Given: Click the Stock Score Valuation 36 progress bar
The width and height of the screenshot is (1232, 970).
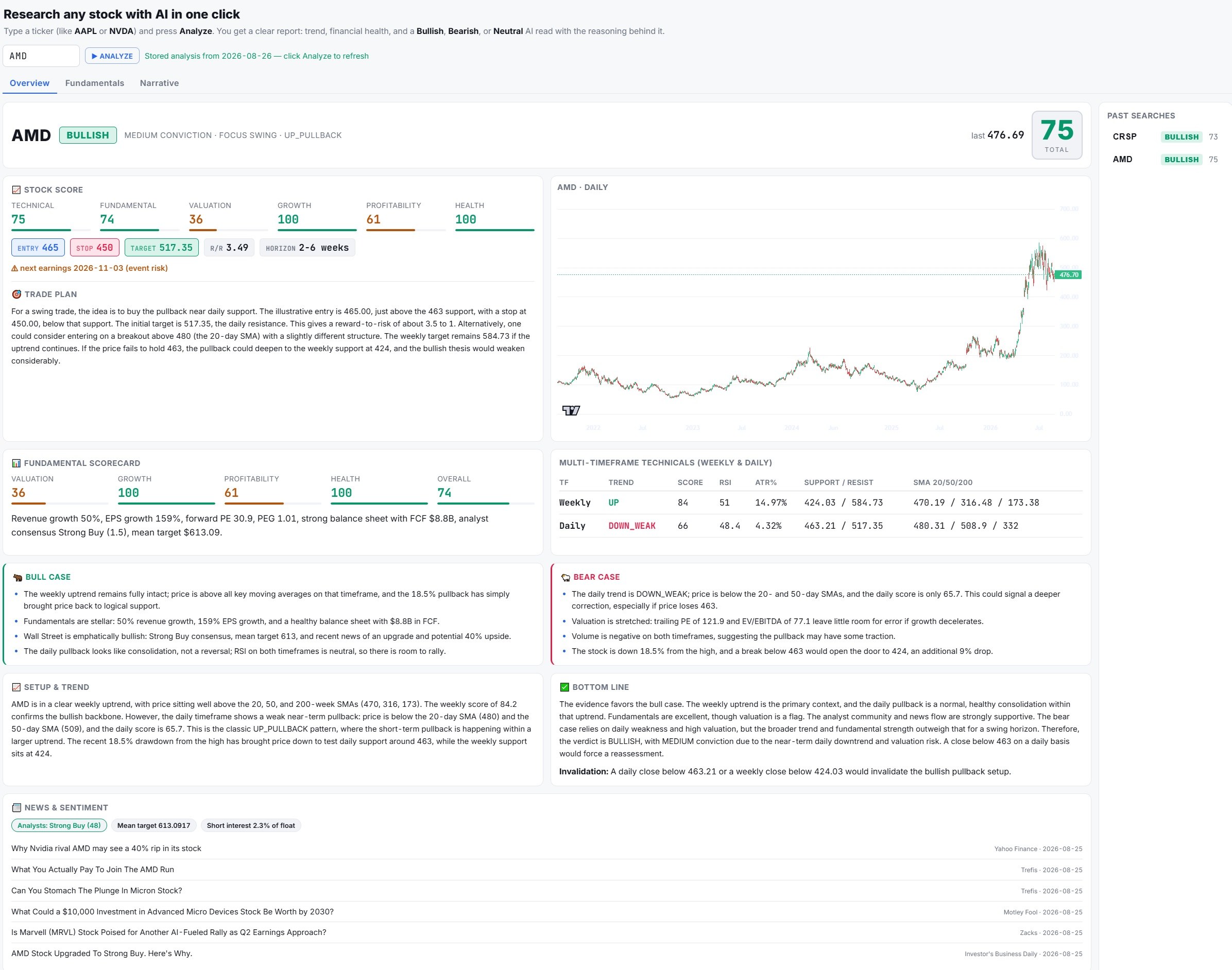Looking at the screenshot, I should [x=228, y=230].
